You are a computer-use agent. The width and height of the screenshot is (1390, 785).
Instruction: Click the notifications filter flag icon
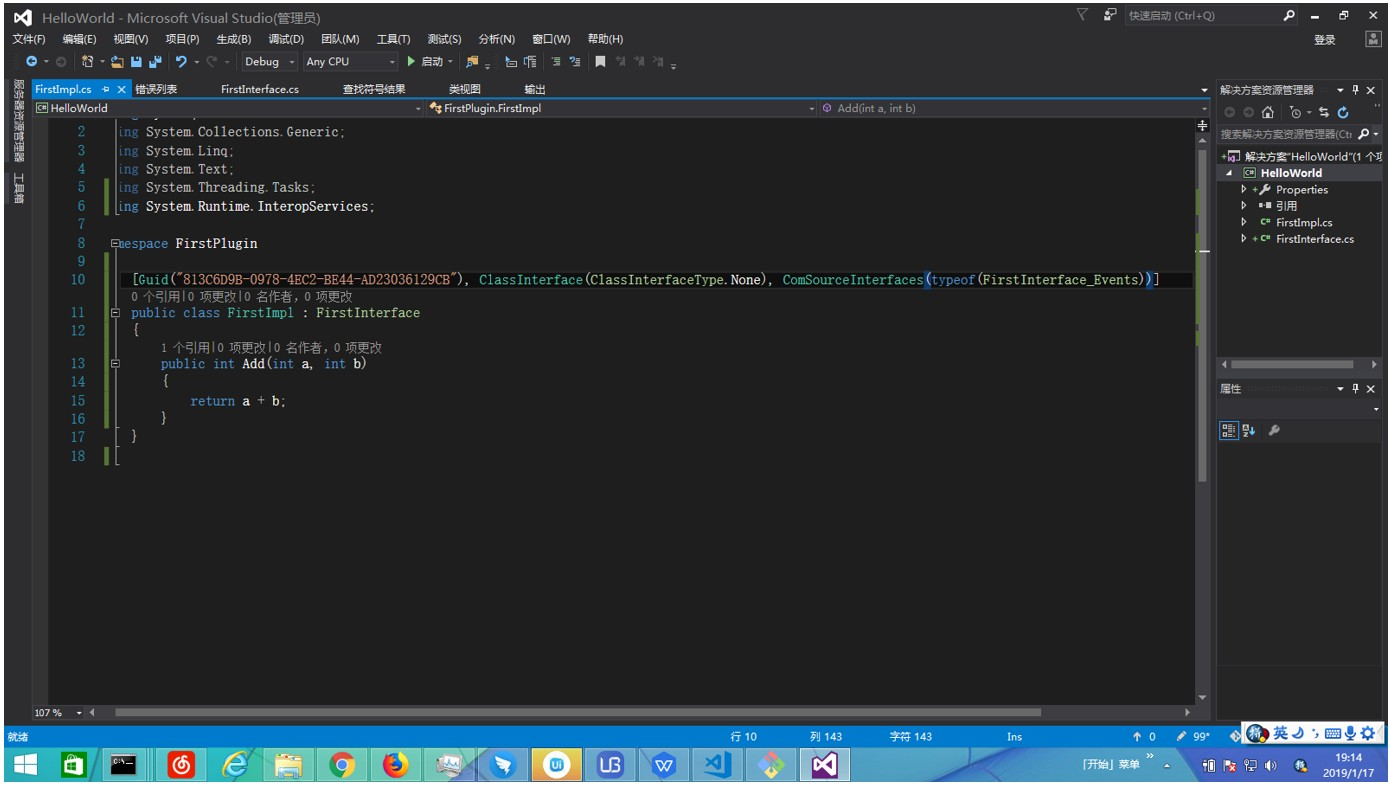click(1082, 15)
